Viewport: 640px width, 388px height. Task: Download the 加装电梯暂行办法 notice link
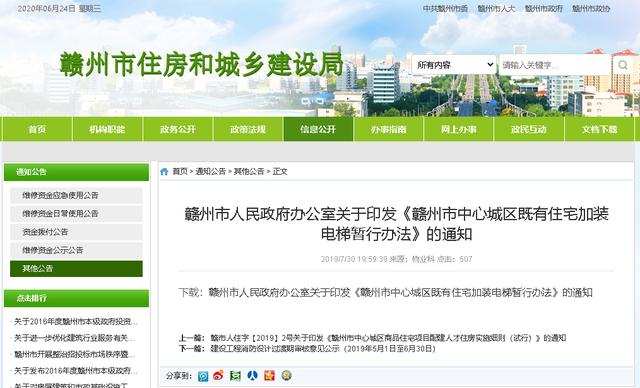(x=400, y=293)
